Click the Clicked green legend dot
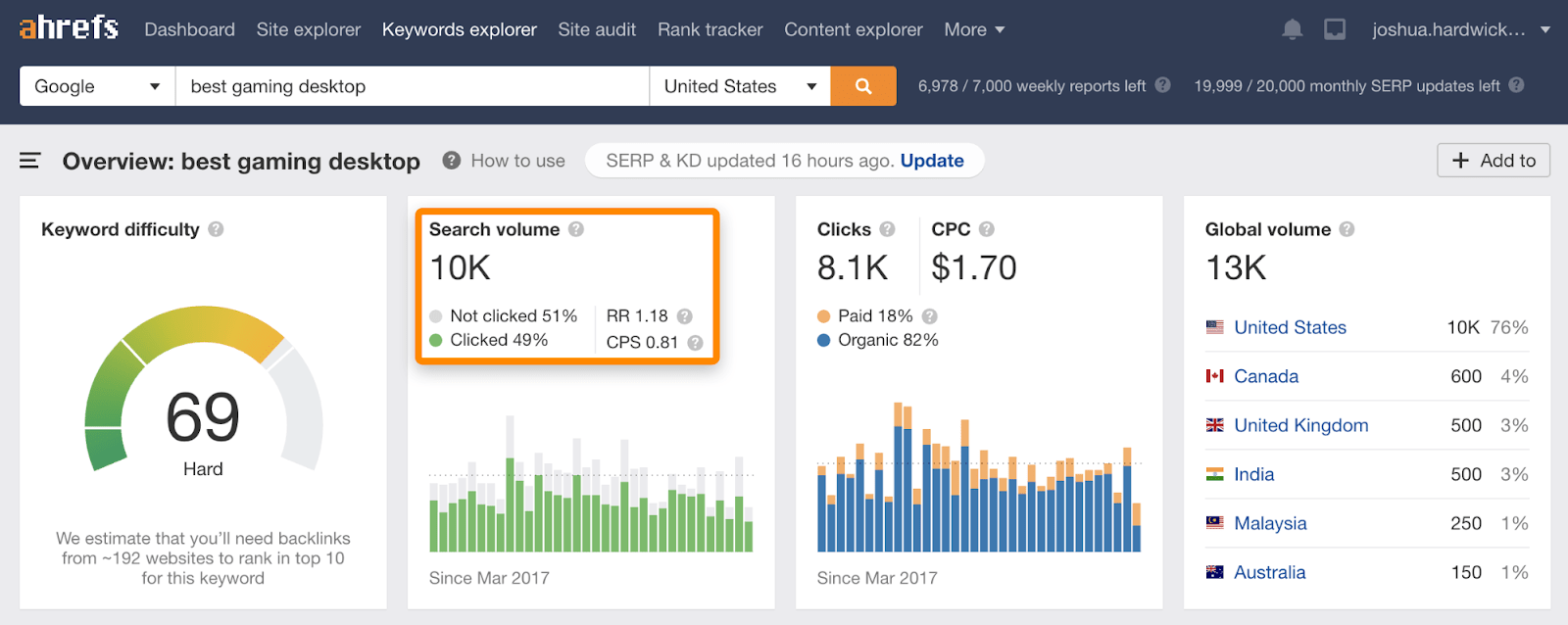Viewport: 1568px width, 625px height. coord(436,340)
